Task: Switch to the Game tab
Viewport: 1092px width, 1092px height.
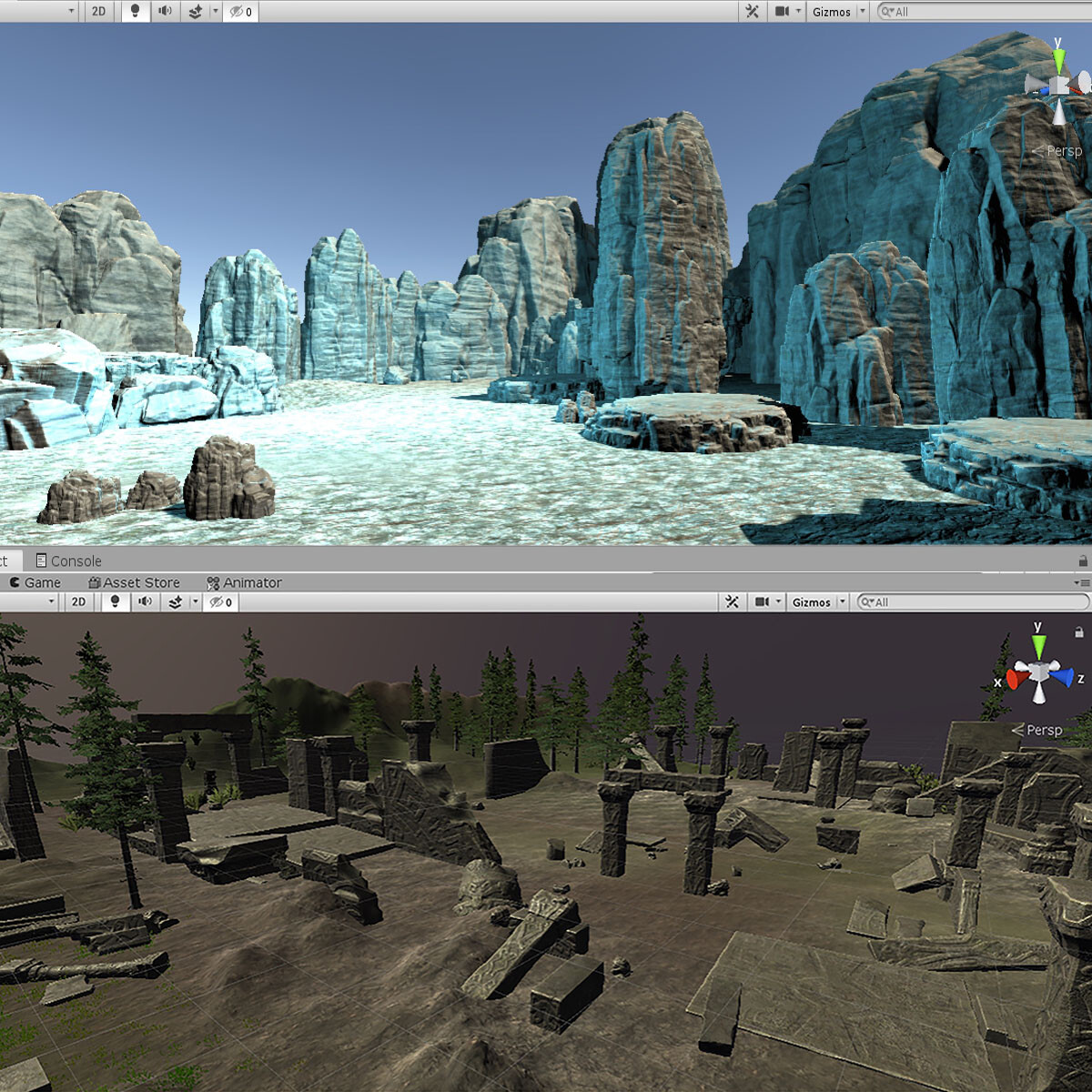Action: [37, 582]
